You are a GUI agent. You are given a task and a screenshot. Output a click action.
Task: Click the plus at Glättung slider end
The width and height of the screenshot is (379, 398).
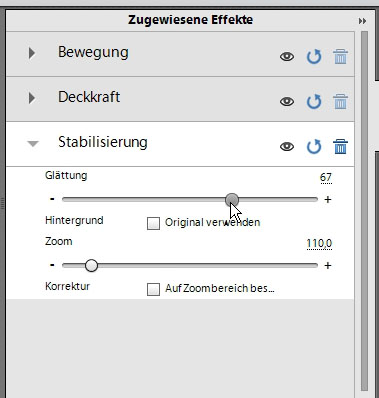[x=328, y=199]
